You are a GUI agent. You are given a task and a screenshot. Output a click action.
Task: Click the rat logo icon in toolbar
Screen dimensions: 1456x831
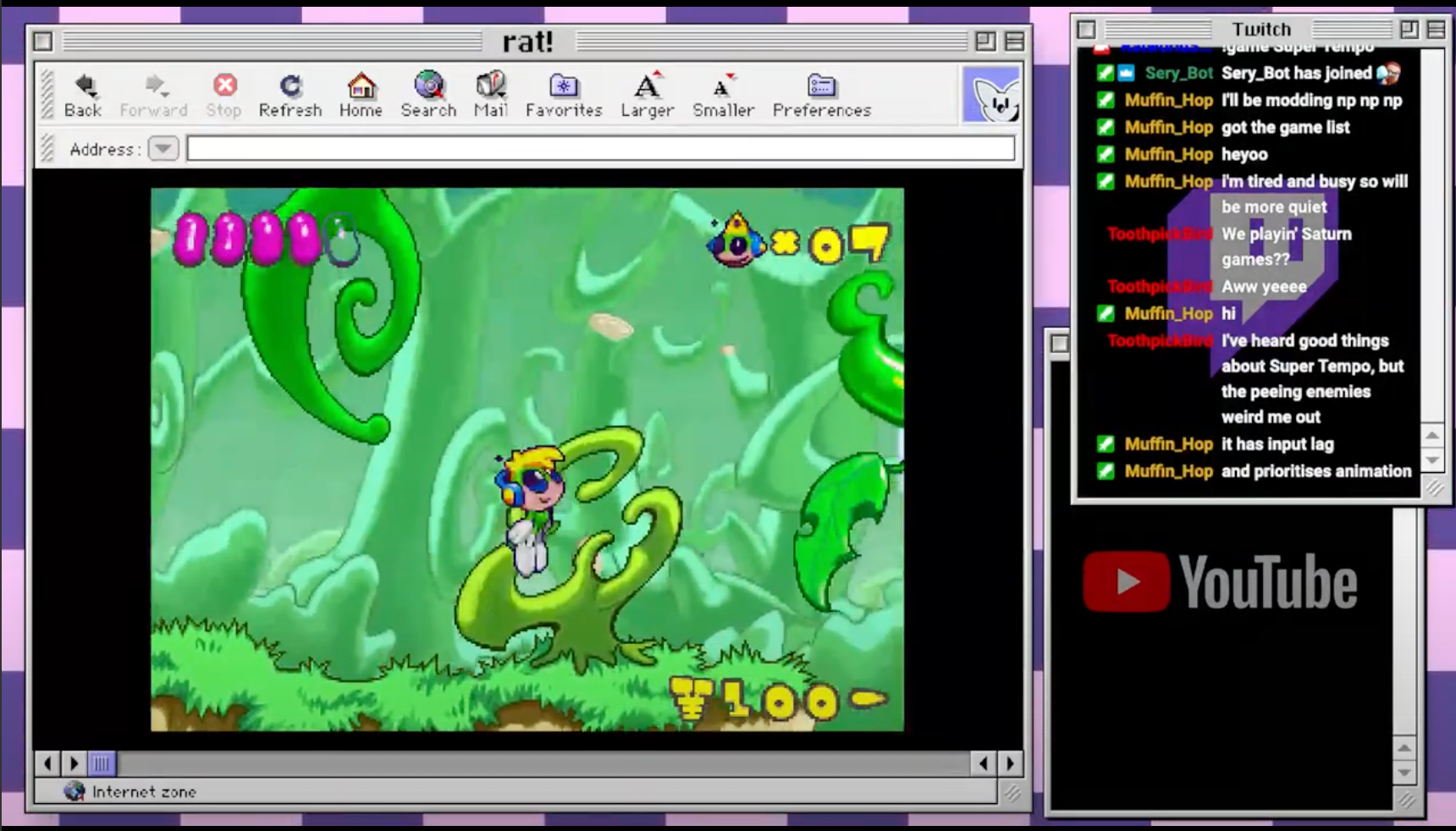pos(991,95)
